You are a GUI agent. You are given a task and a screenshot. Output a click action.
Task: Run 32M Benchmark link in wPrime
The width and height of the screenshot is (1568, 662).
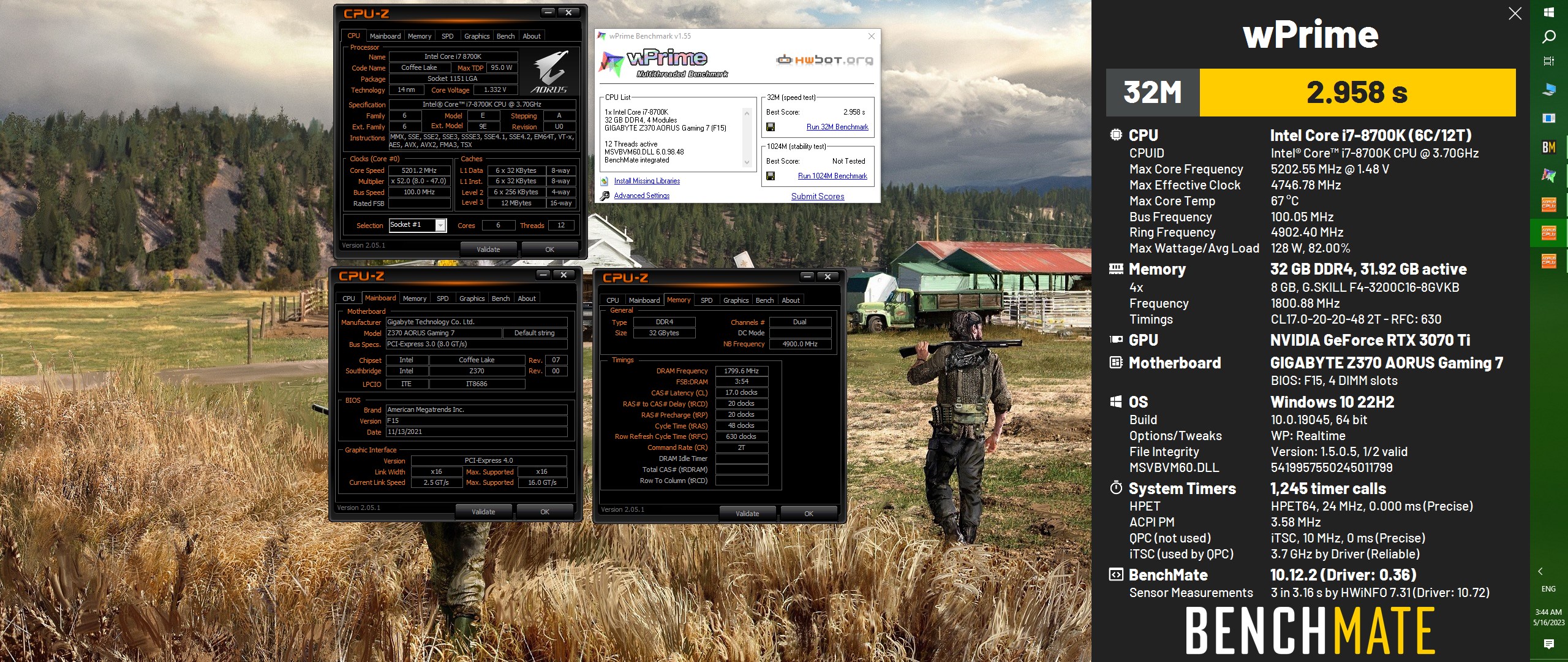tap(837, 127)
